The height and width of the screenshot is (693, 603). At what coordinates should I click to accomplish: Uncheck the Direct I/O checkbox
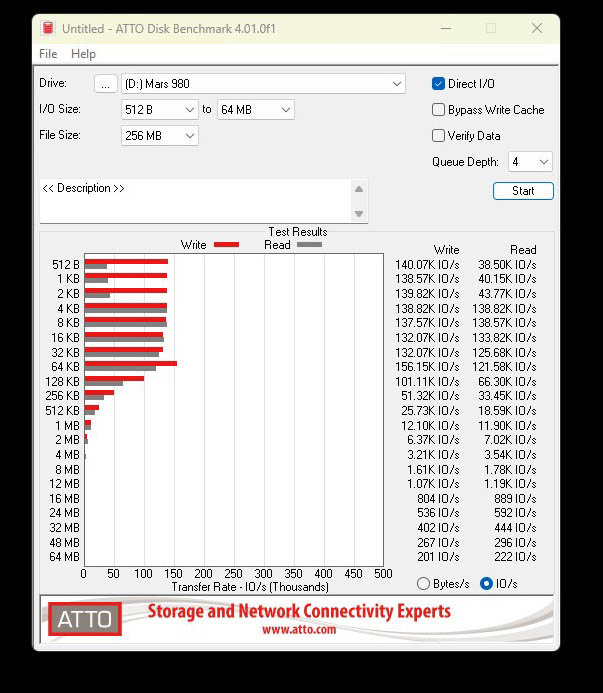click(438, 84)
